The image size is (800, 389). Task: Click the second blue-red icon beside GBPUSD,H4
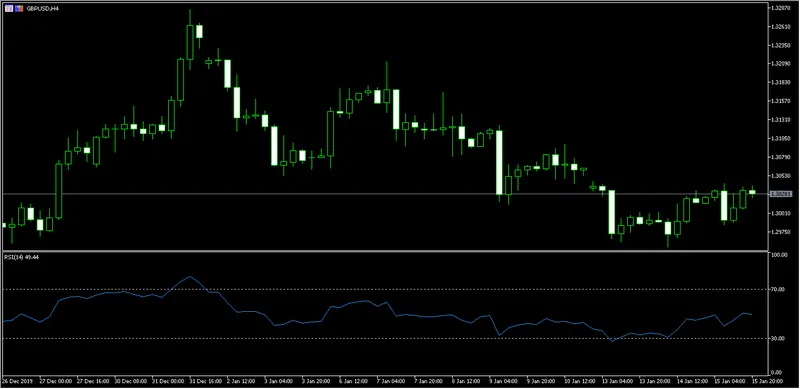(19, 9)
